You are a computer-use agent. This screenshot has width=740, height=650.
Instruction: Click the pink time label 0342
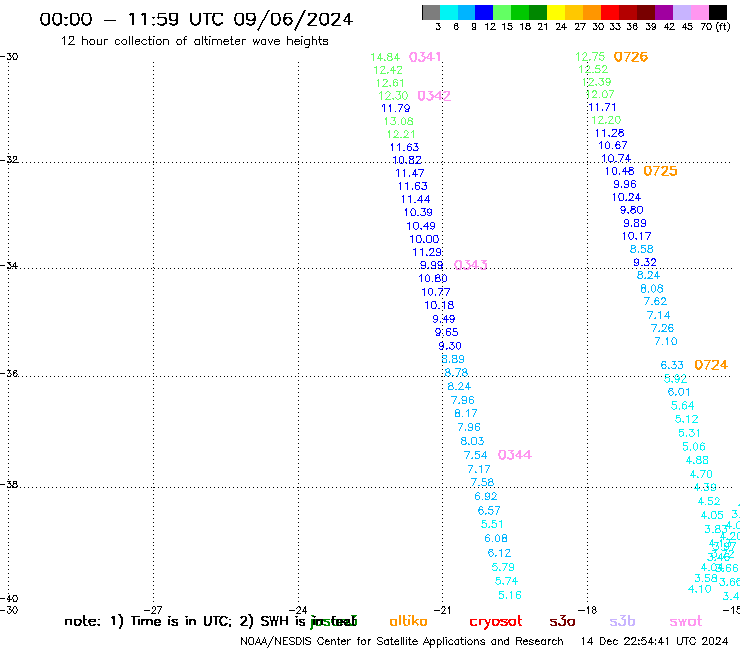tap(434, 96)
